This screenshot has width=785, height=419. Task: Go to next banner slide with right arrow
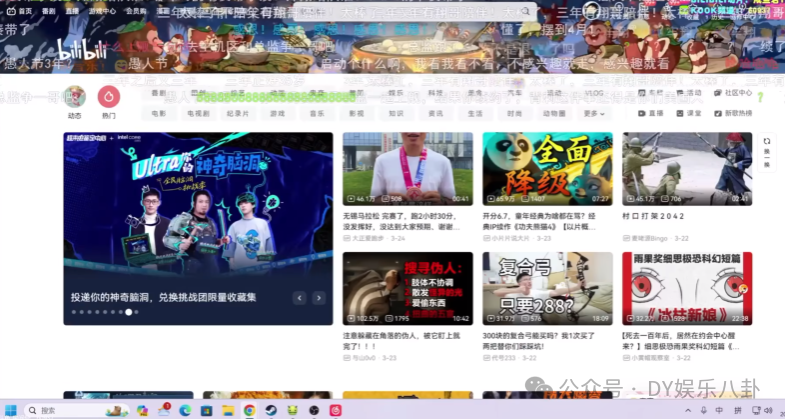pos(319,298)
